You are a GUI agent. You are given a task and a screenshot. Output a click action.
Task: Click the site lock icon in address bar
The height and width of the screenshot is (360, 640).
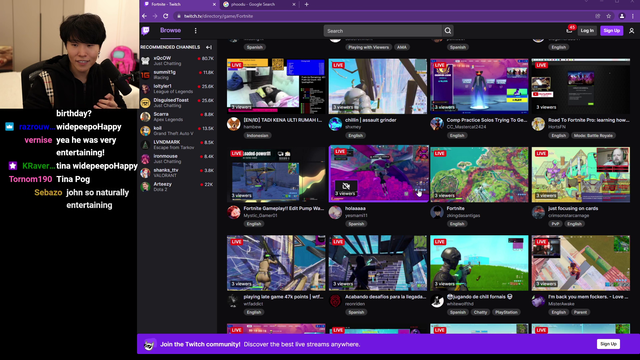(x=178, y=16)
